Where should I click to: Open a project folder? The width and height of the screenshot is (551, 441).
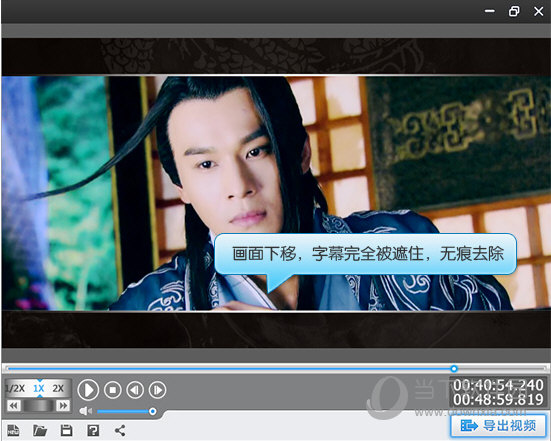coord(40,430)
